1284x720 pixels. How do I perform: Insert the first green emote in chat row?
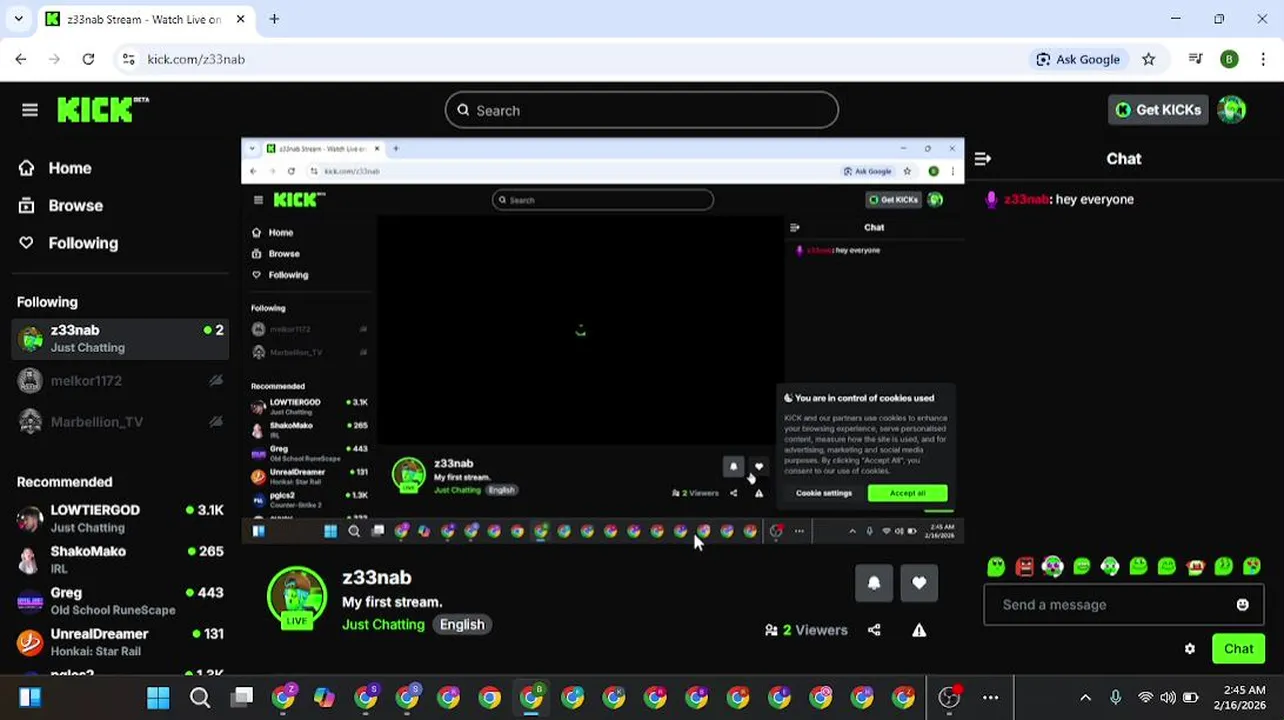click(x=996, y=567)
